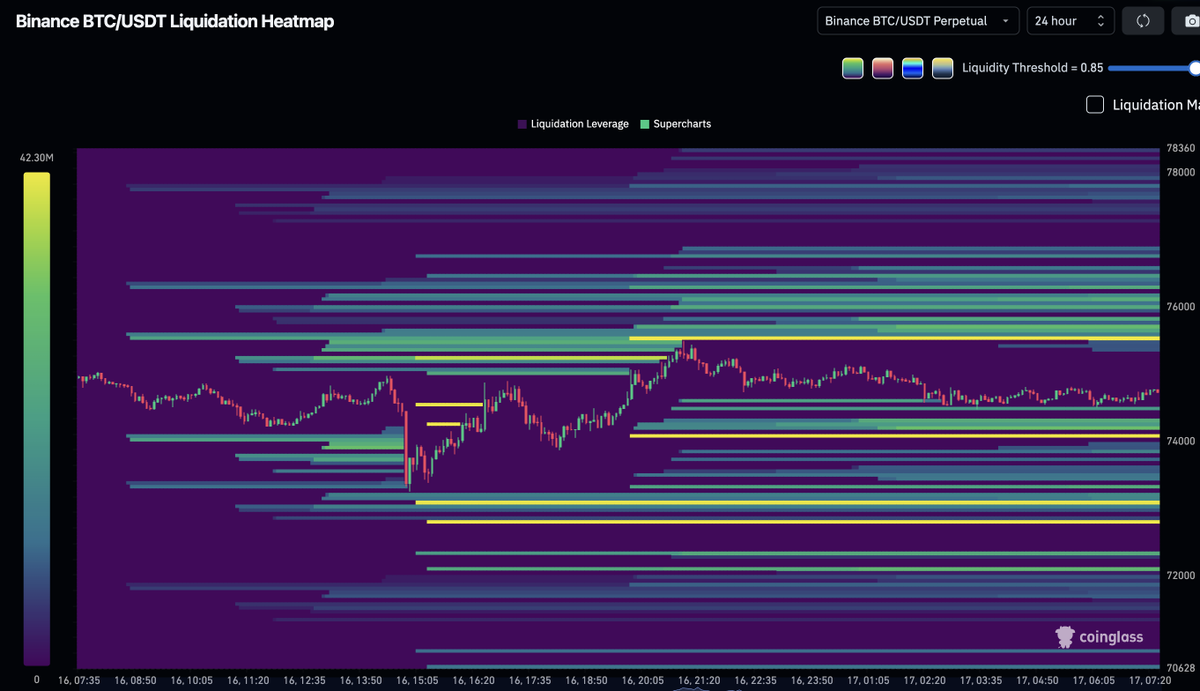Click the 74000 price axis label
1200x691 pixels.
pyautogui.click(x=1181, y=441)
